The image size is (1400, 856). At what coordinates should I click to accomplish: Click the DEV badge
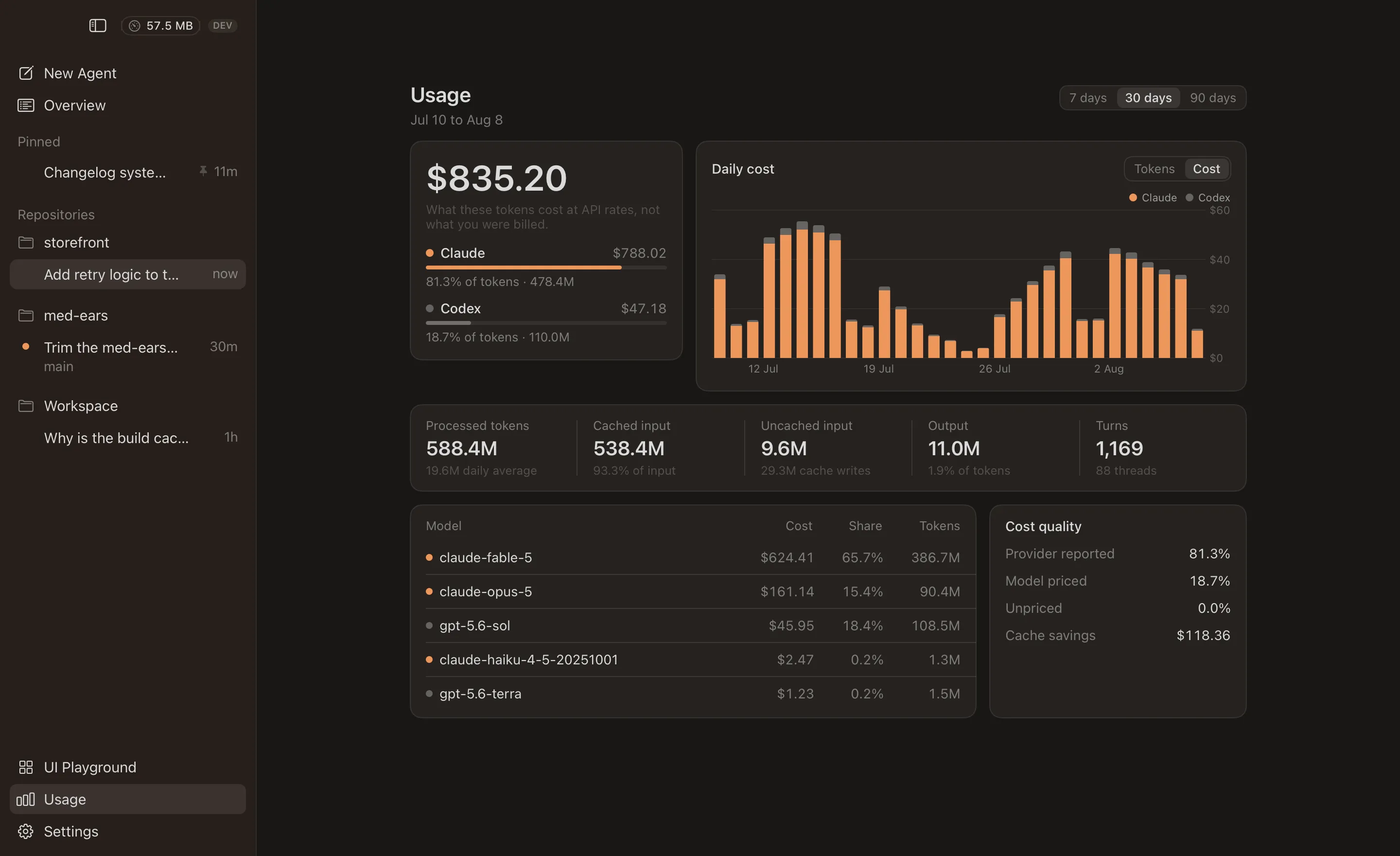point(222,26)
